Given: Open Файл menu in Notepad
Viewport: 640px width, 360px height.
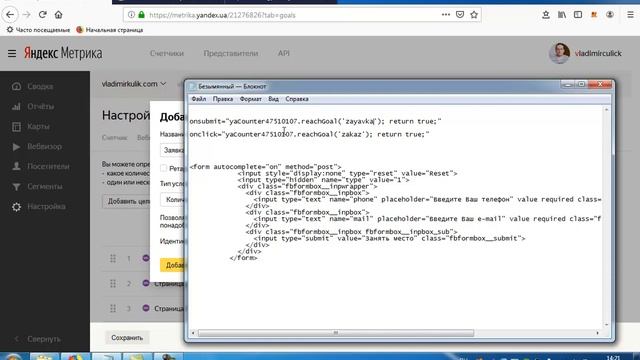Looking at the screenshot, I should click(x=199, y=99).
